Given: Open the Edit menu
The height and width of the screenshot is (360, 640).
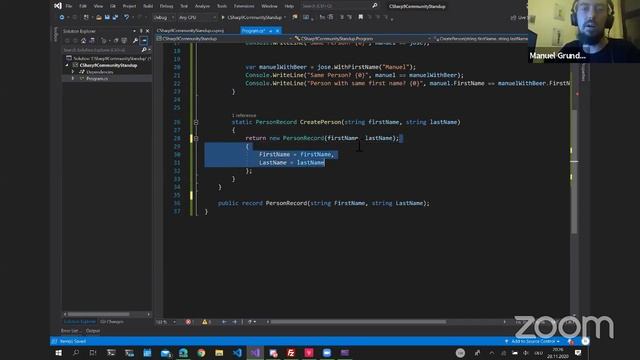Looking at the screenshot, I should 83,6.
